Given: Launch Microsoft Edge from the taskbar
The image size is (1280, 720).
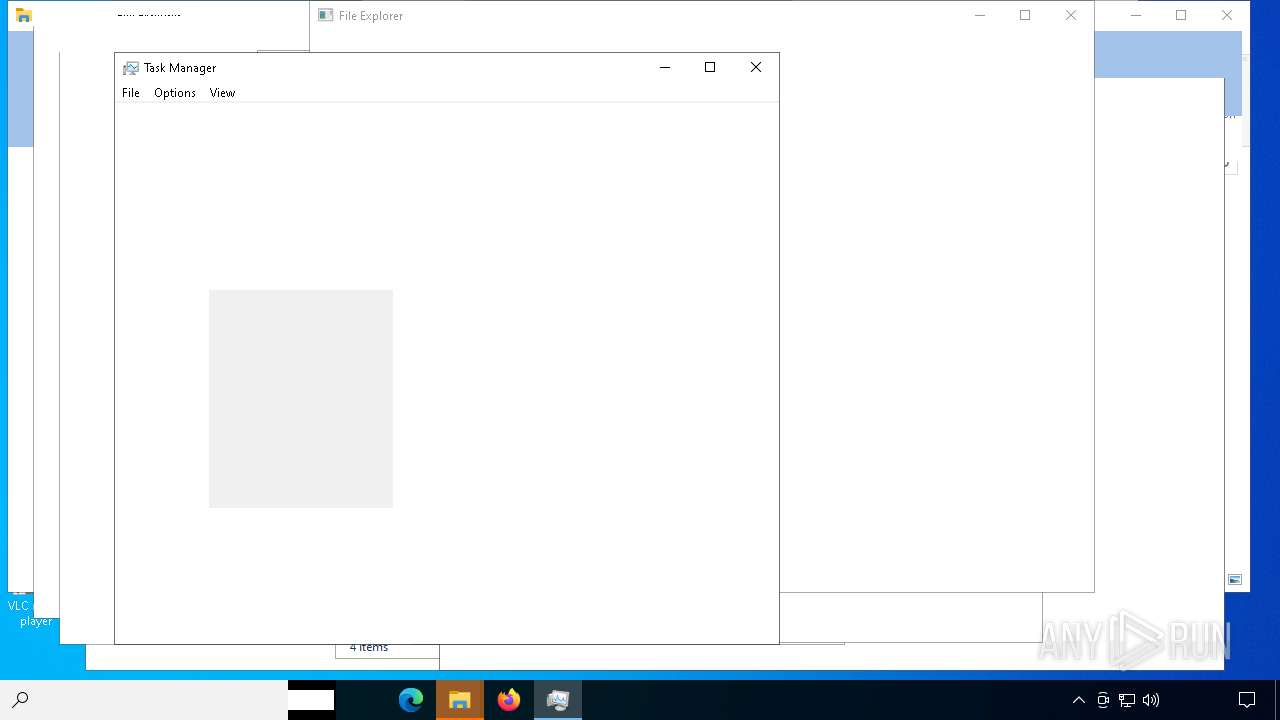Looking at the screenshot, I should [x=411, y=700].
